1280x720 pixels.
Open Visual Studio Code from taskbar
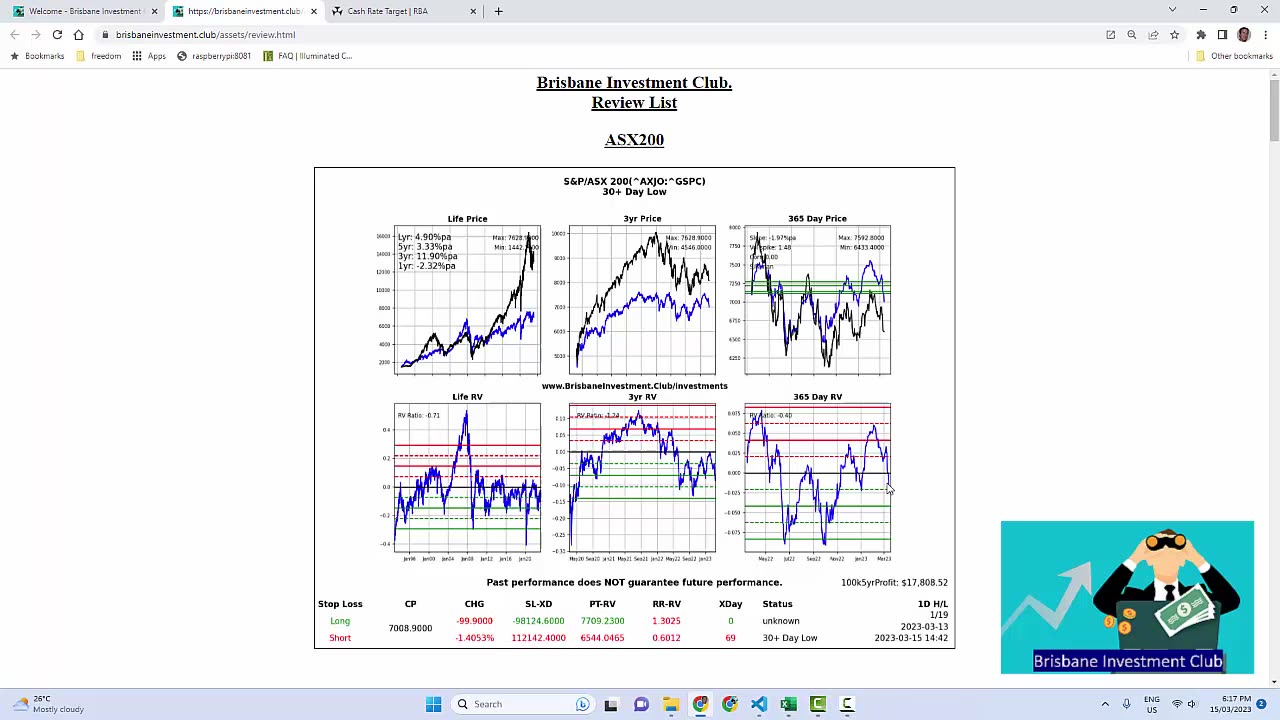(759, 704)
